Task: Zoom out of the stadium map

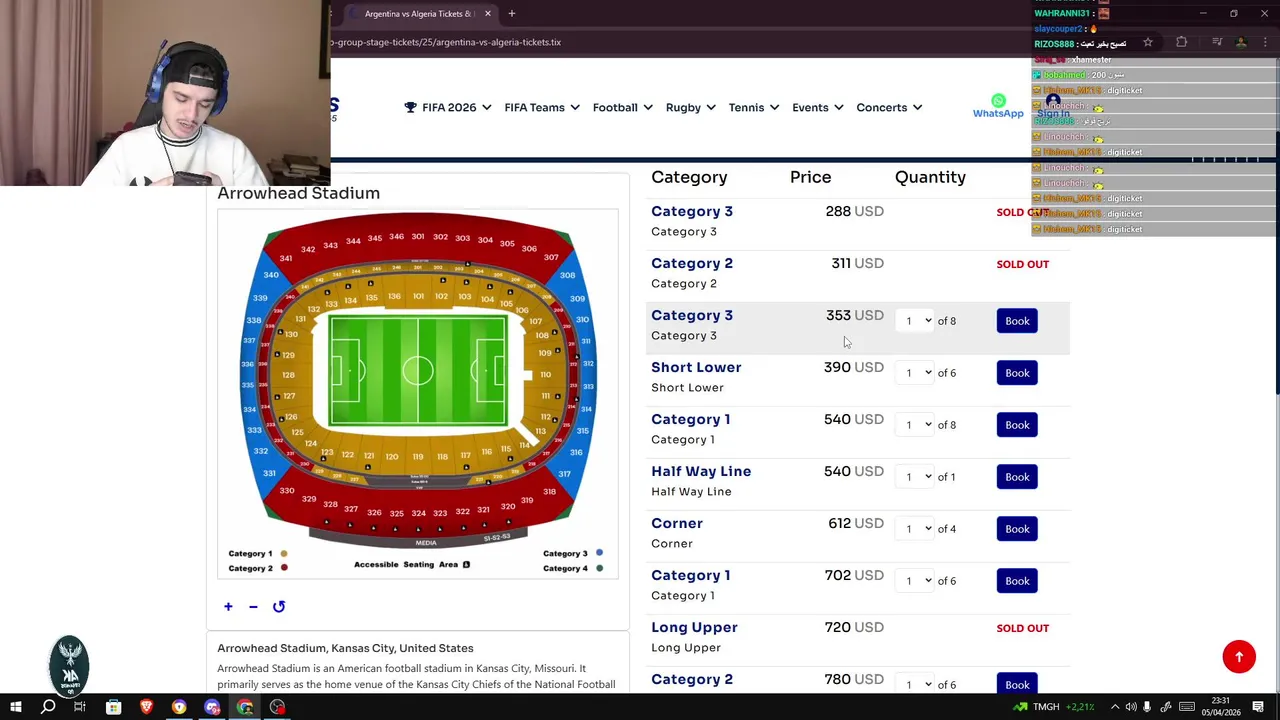Action: (253, 607)
